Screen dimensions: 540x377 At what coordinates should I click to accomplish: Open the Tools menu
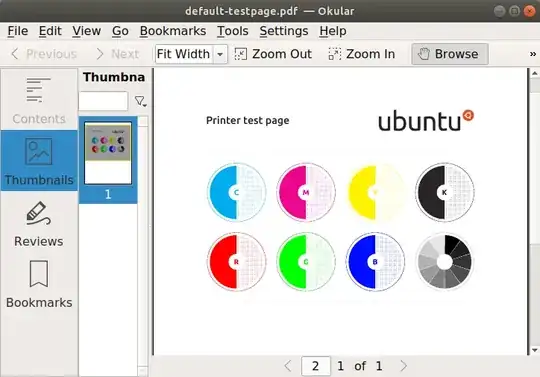tap(232, 31)
